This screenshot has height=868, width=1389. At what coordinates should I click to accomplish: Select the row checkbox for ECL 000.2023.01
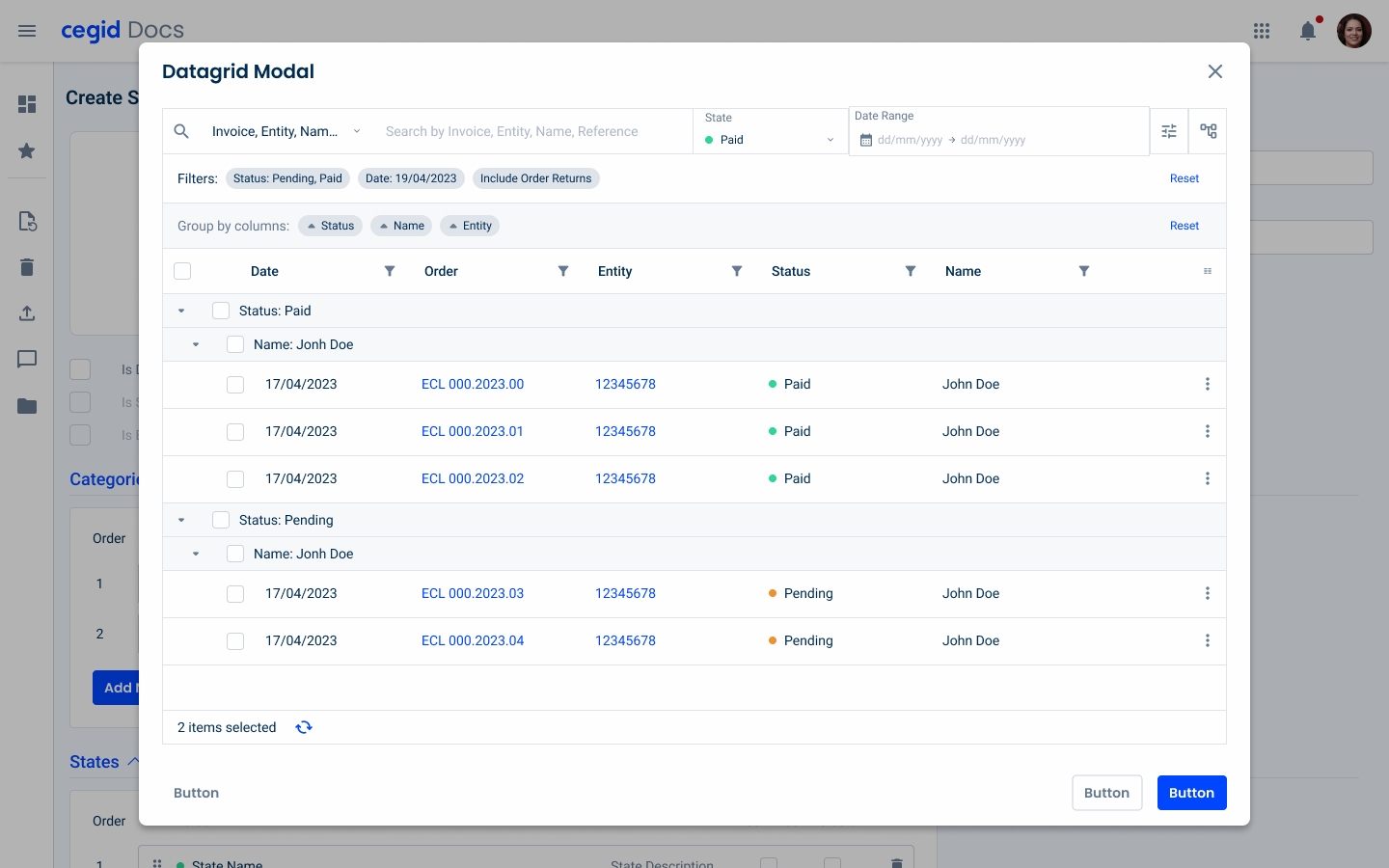[235, 432]
